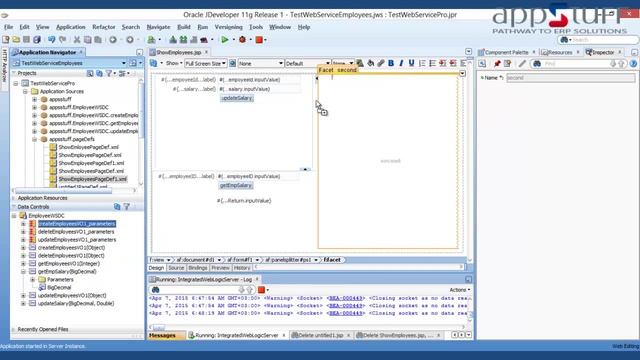Viewport: 640px width, 360px height.
Task: Click the refresh icon next to Full Screen Size
Action: pyautogui.click(x=232, y=63)
